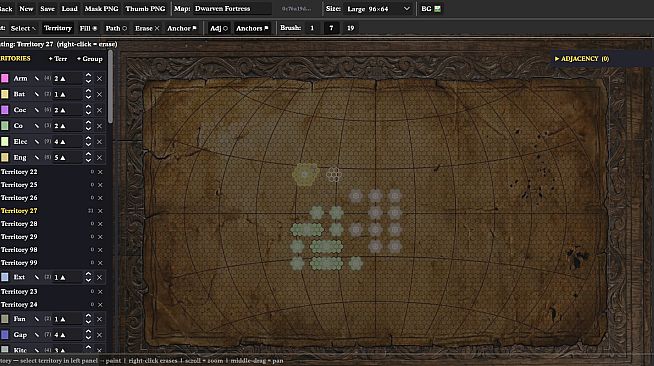Delete the Coc group
Screen dimensions: 654x366
tap(100, 110)
